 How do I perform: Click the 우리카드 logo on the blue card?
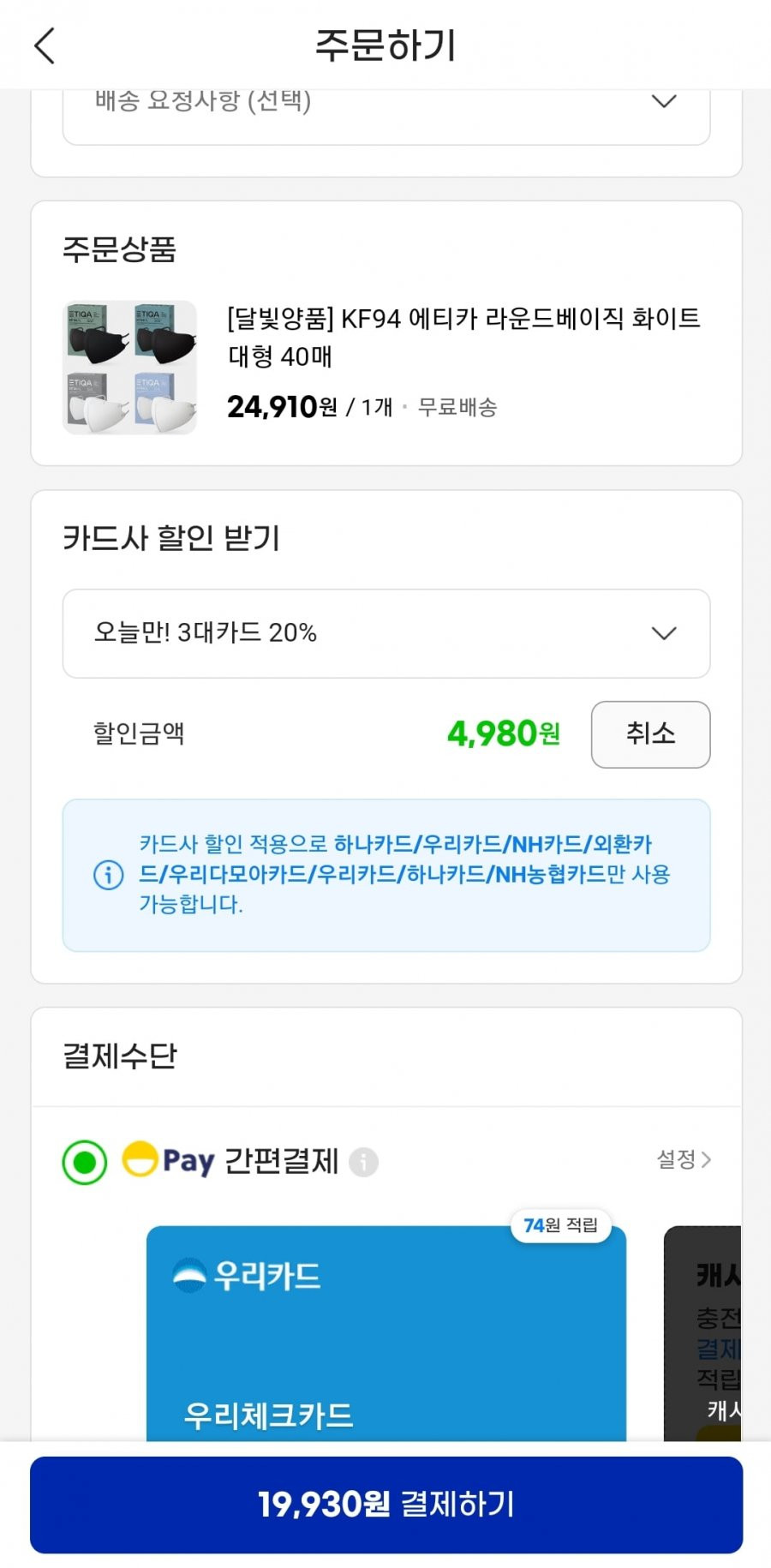[246, 1275]
